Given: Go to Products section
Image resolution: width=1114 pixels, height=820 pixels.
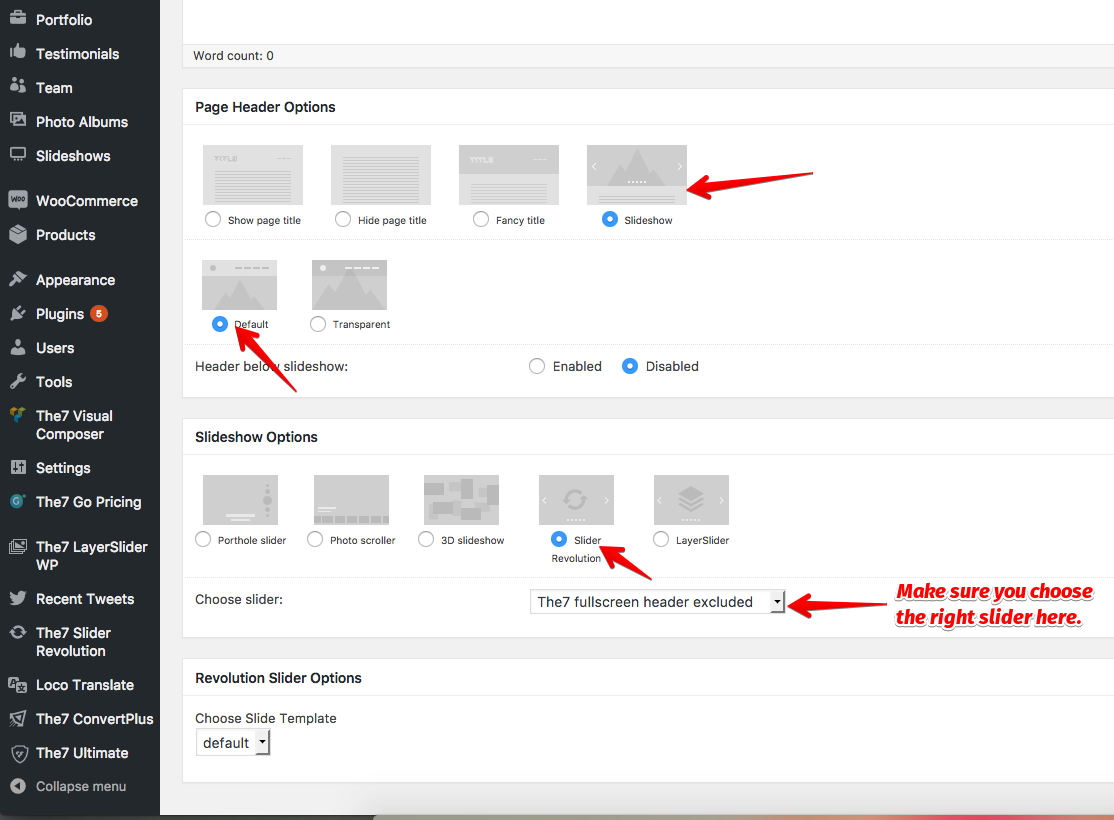Looking at the screenshot, I should click(65, 235).
